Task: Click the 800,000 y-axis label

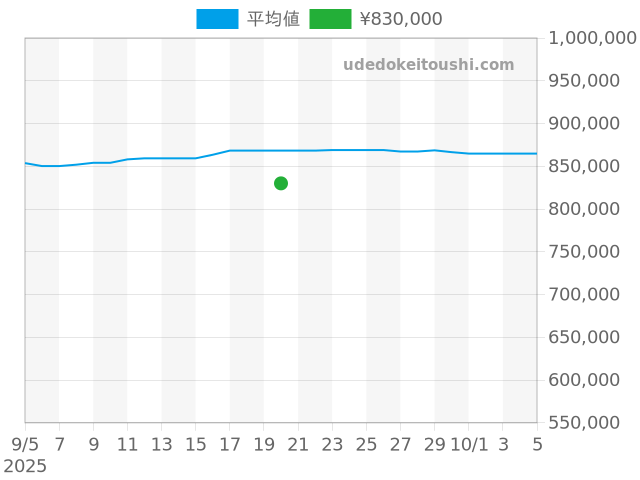Action: (593, 209)
